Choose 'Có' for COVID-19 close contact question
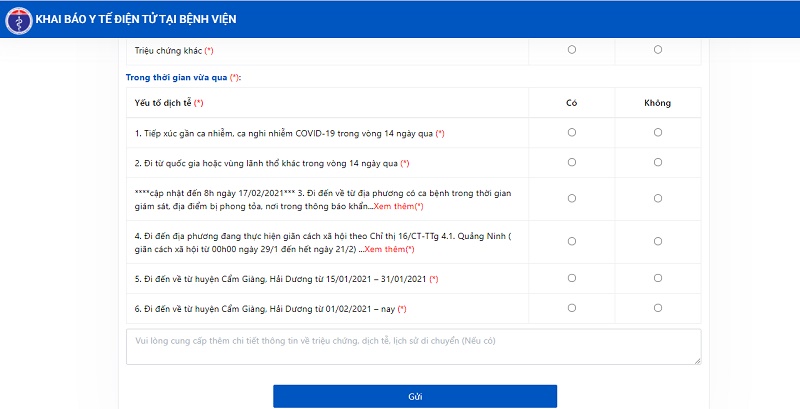Image resolution: width=800 pixels, height=409 pixels. [x=571, y=132]
